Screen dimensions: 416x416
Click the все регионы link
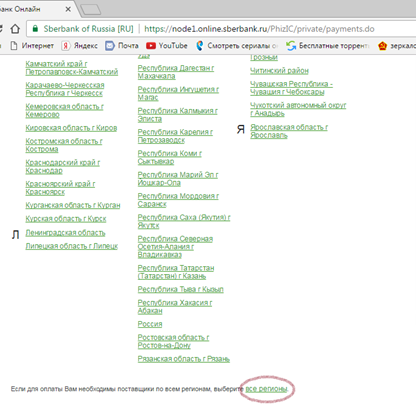coord(266,389)
